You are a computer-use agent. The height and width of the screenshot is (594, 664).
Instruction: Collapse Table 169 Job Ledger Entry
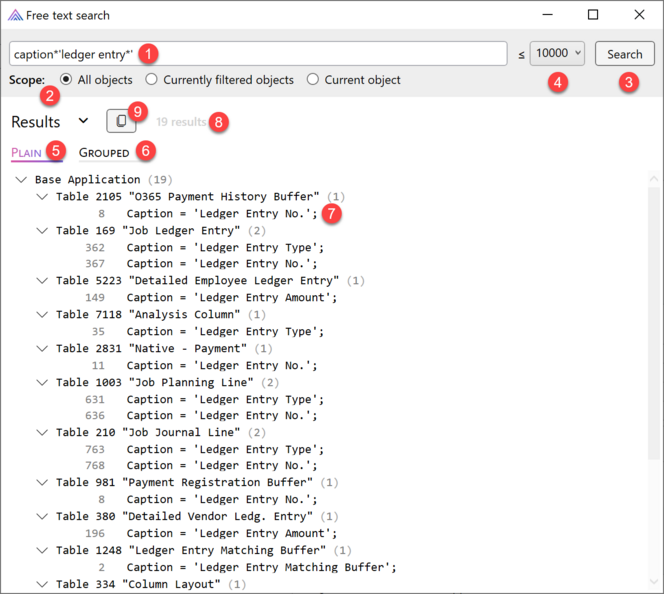42,231
